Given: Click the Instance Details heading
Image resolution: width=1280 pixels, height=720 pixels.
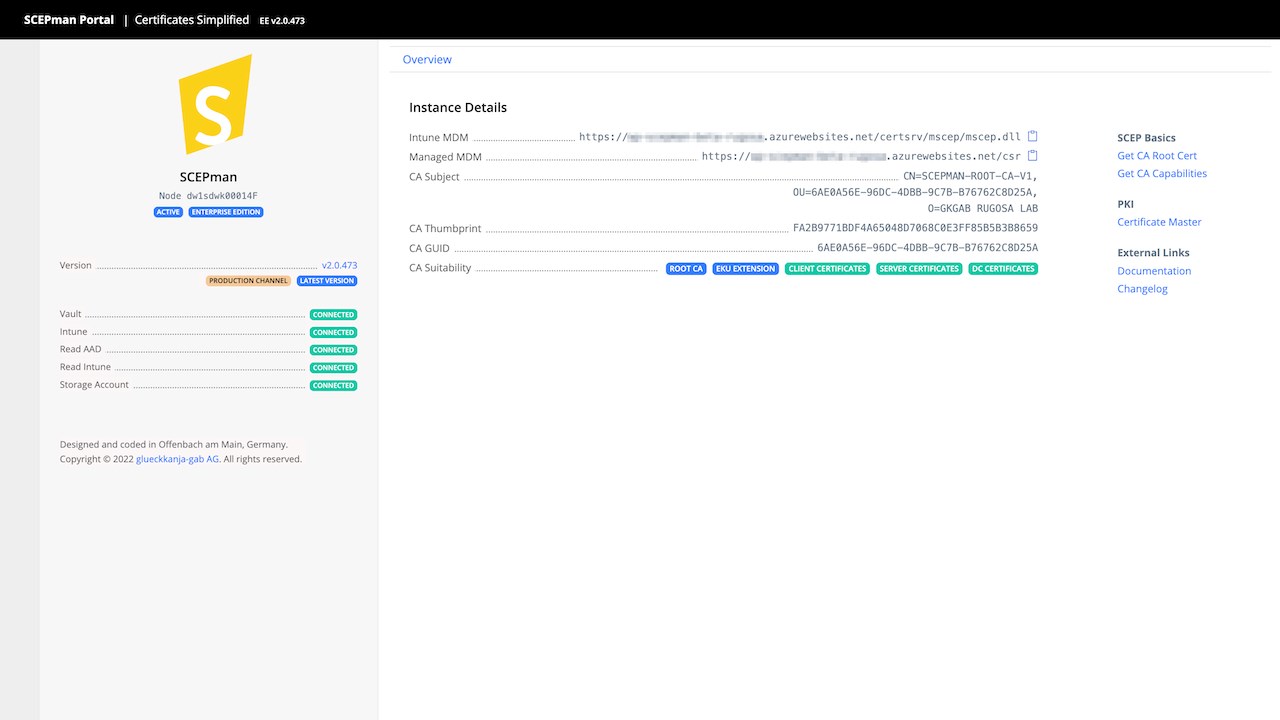Looking at the screenshot, I should (458, 108).
